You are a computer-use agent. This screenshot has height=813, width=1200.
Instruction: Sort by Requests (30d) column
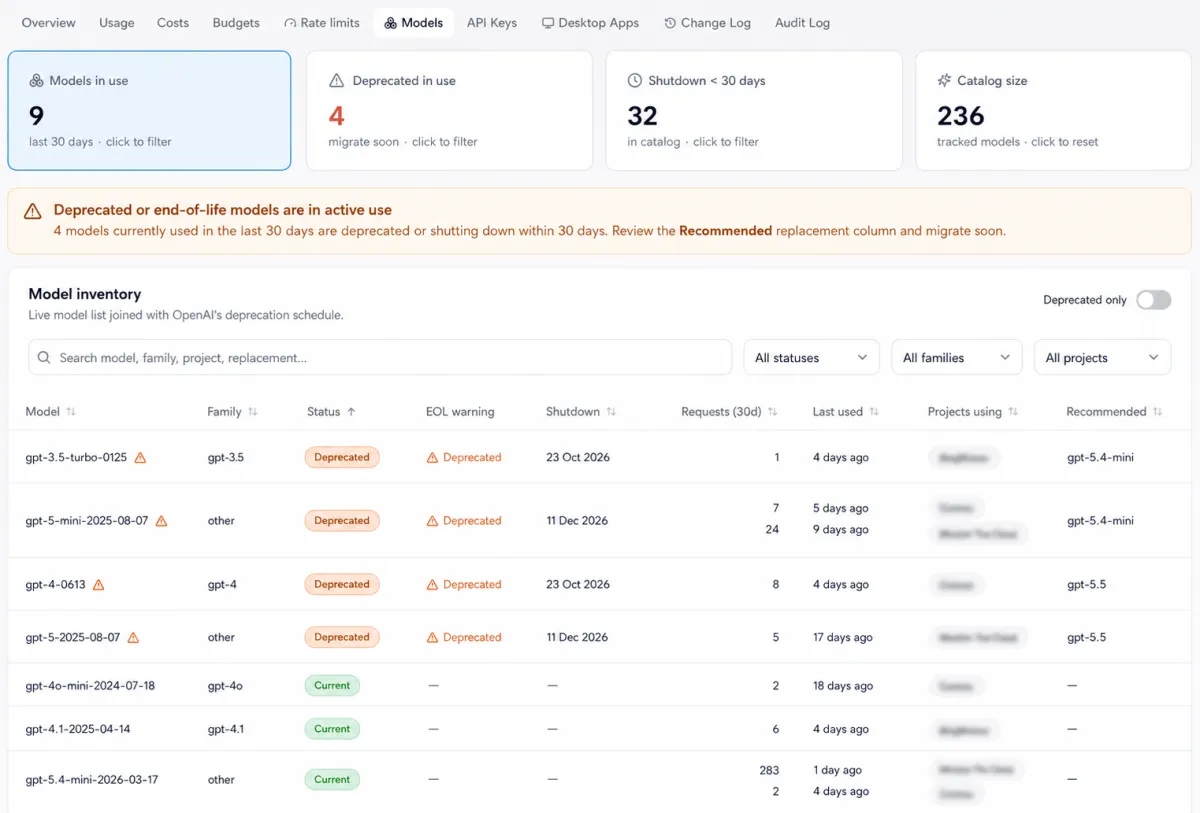coord(728,412)
